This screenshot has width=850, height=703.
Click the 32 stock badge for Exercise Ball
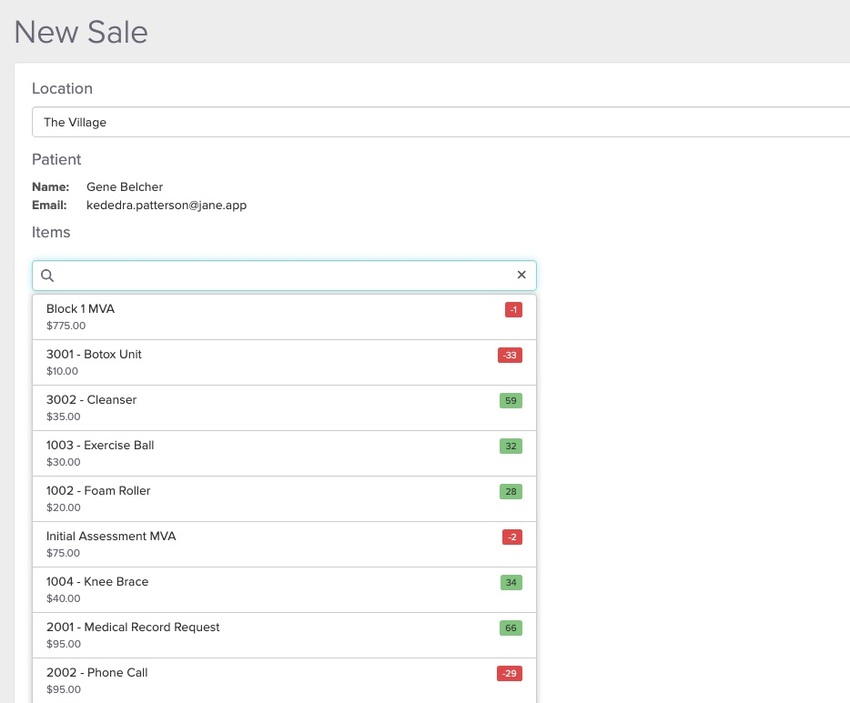(x=511, y=446)
